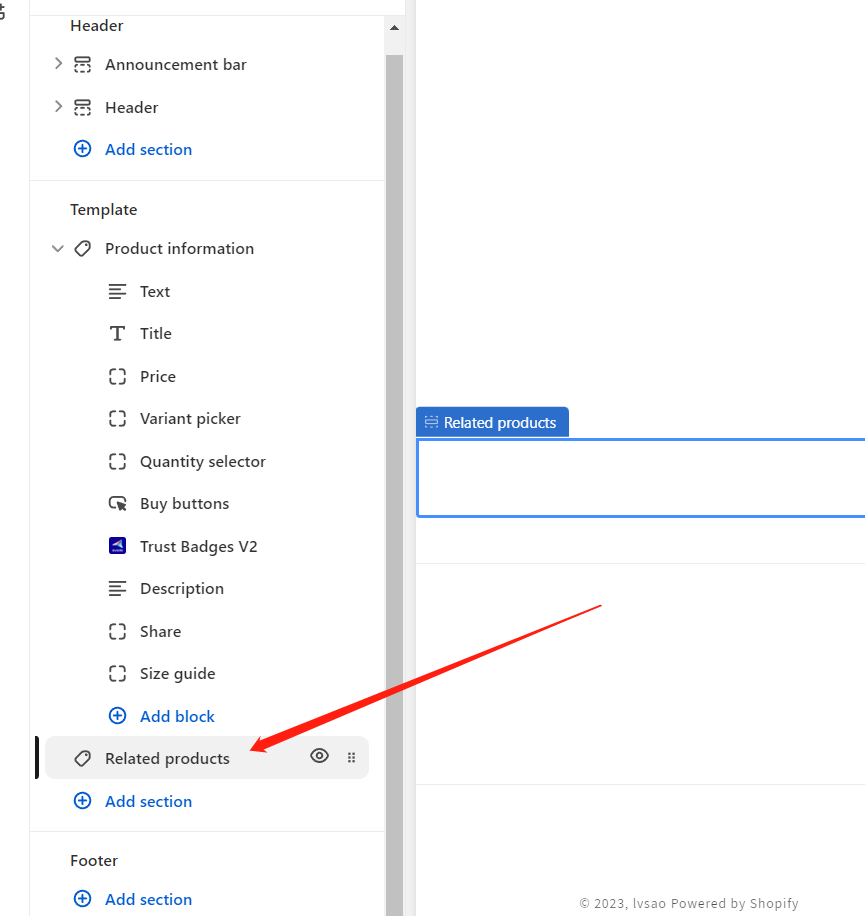The image size is (865, 916).
Task: Click the Trust Badges V2 app icon
Action: (x=117, y=546)
